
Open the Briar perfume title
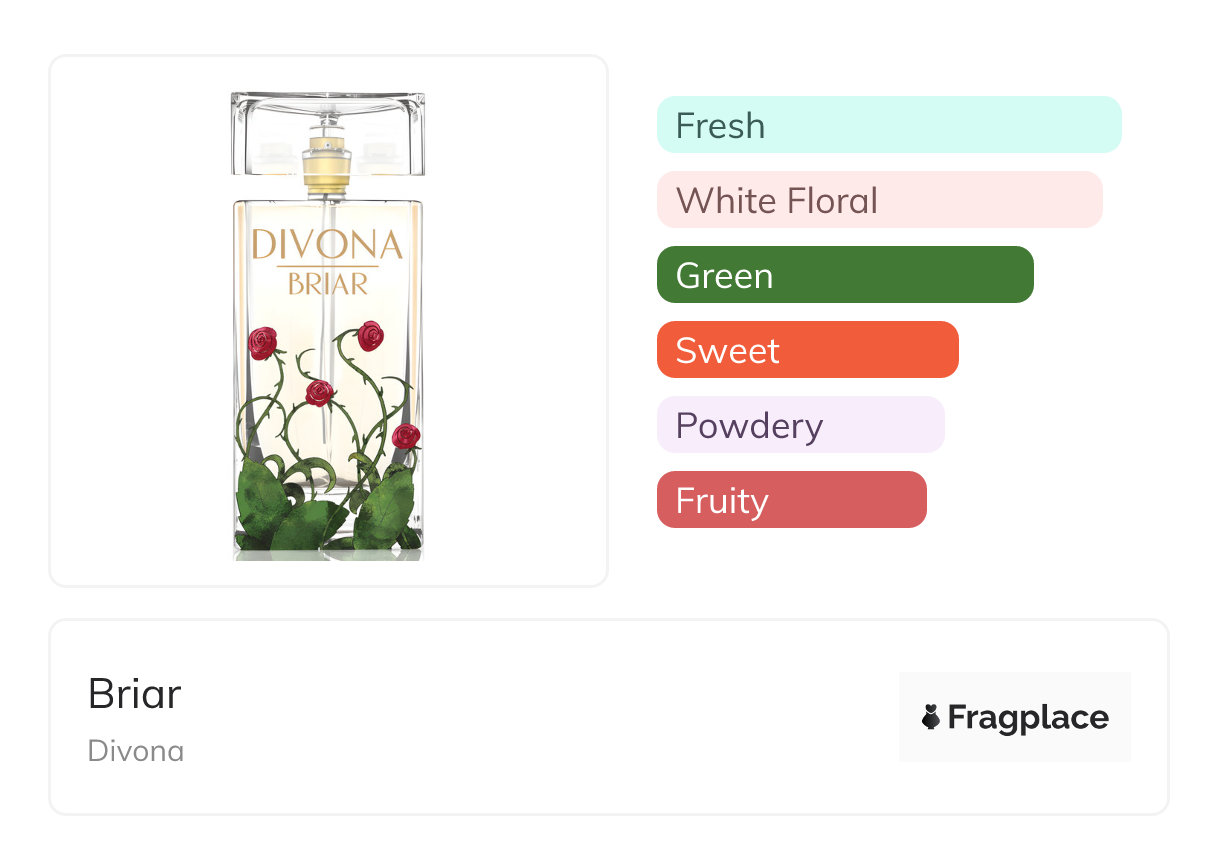[135, 693]
